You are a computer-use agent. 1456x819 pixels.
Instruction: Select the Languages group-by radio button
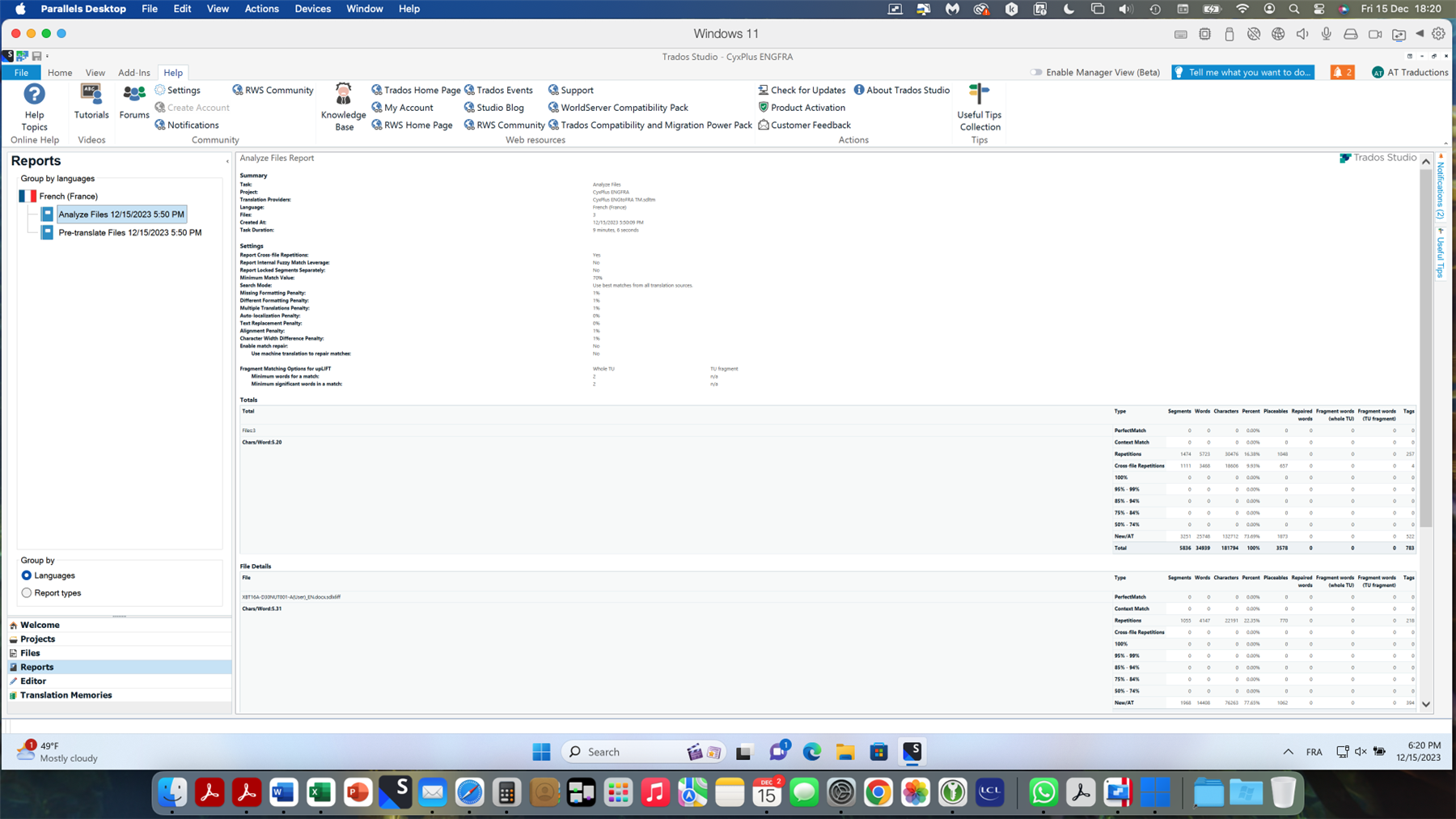pyautogui.click(x=27, y=575)
